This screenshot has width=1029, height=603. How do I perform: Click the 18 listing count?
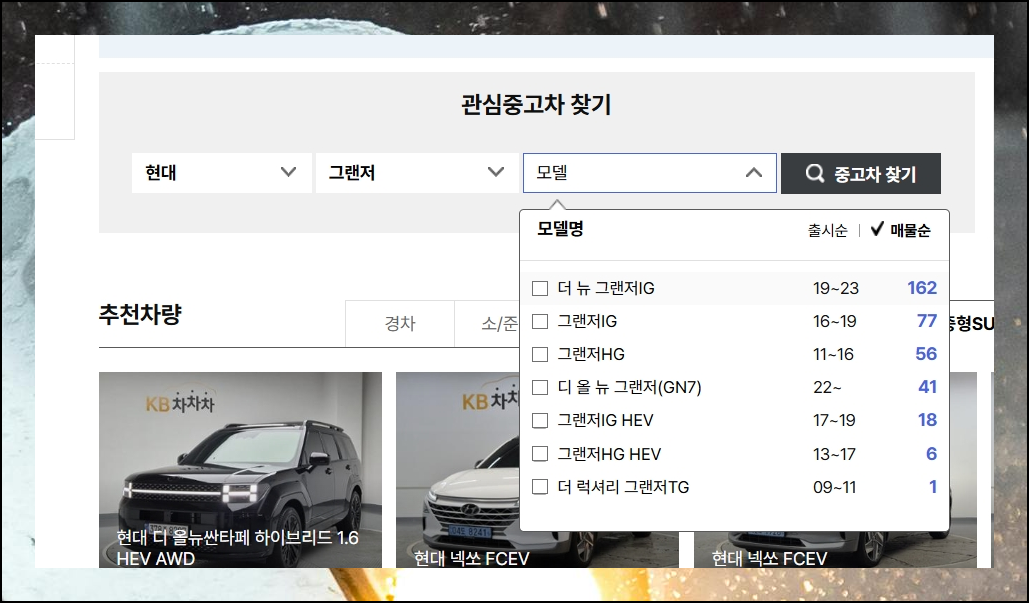coord(927,420)
